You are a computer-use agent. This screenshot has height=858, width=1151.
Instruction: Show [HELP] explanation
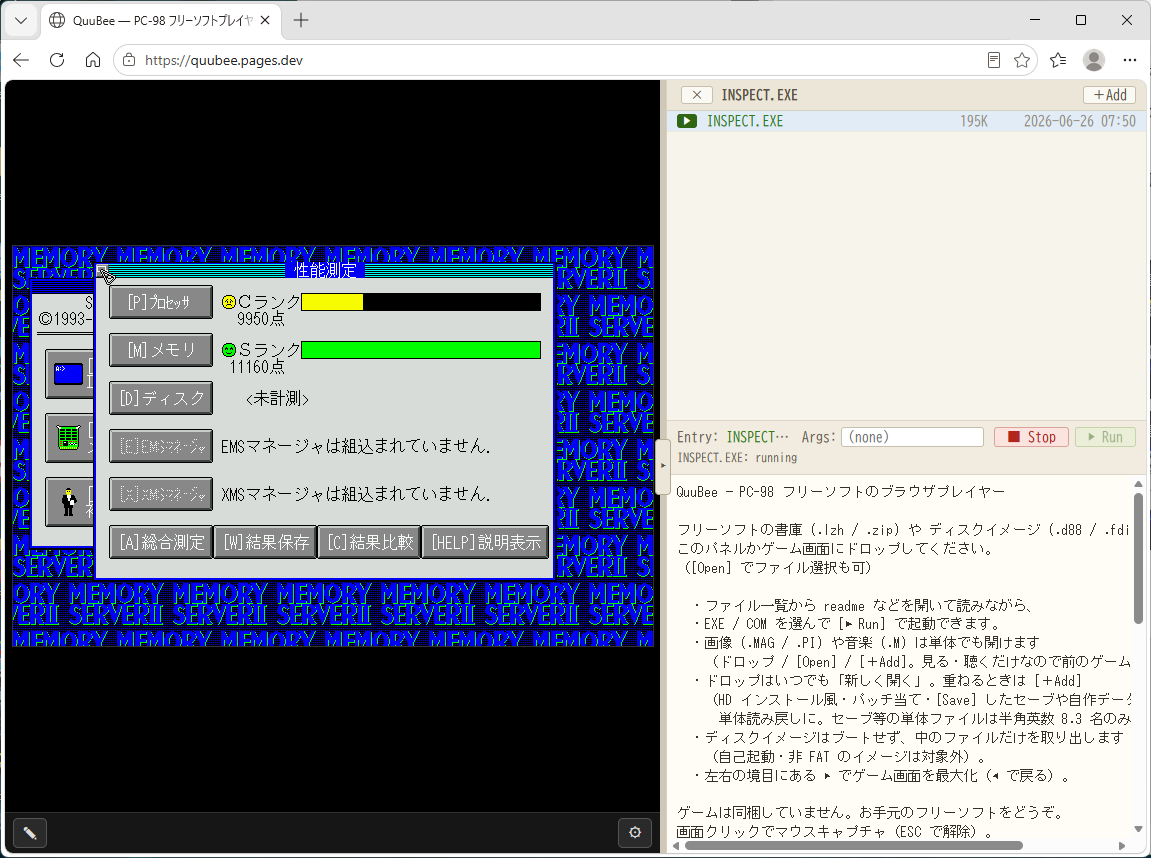tap(485, 542)
